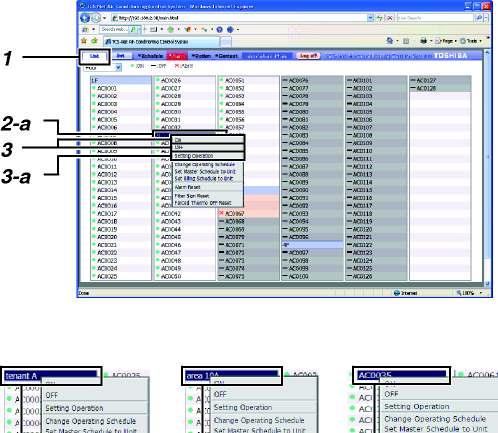The width and height of the screenshot is (498, 433).
Task: Click the Search web toolbar field
Action: [114, 30]
